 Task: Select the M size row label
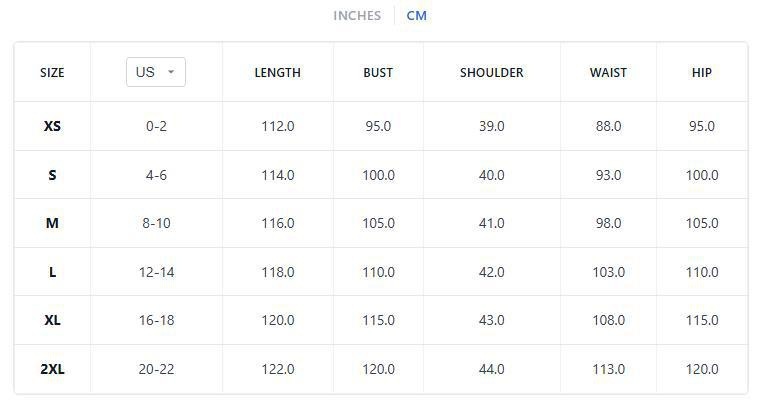[52, 223]
